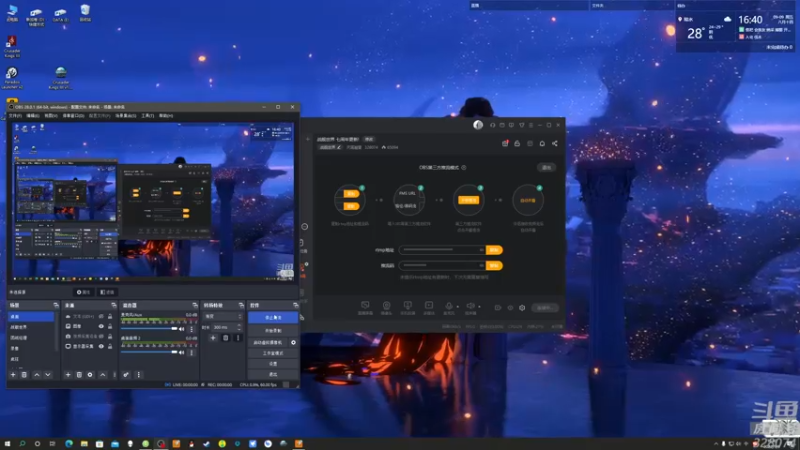The height and width of the screenshot is (450, 800).
Task: Open the View menu in OBS
Action: 51,116
